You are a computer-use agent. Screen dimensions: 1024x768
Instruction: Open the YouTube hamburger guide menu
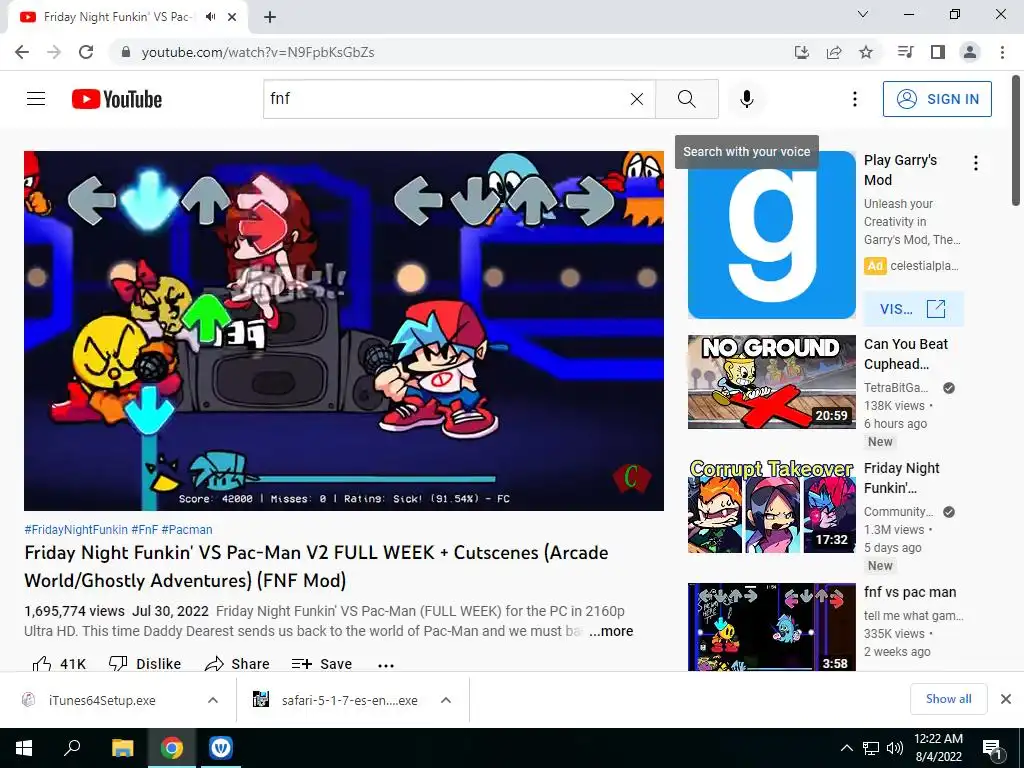(36, 99)
